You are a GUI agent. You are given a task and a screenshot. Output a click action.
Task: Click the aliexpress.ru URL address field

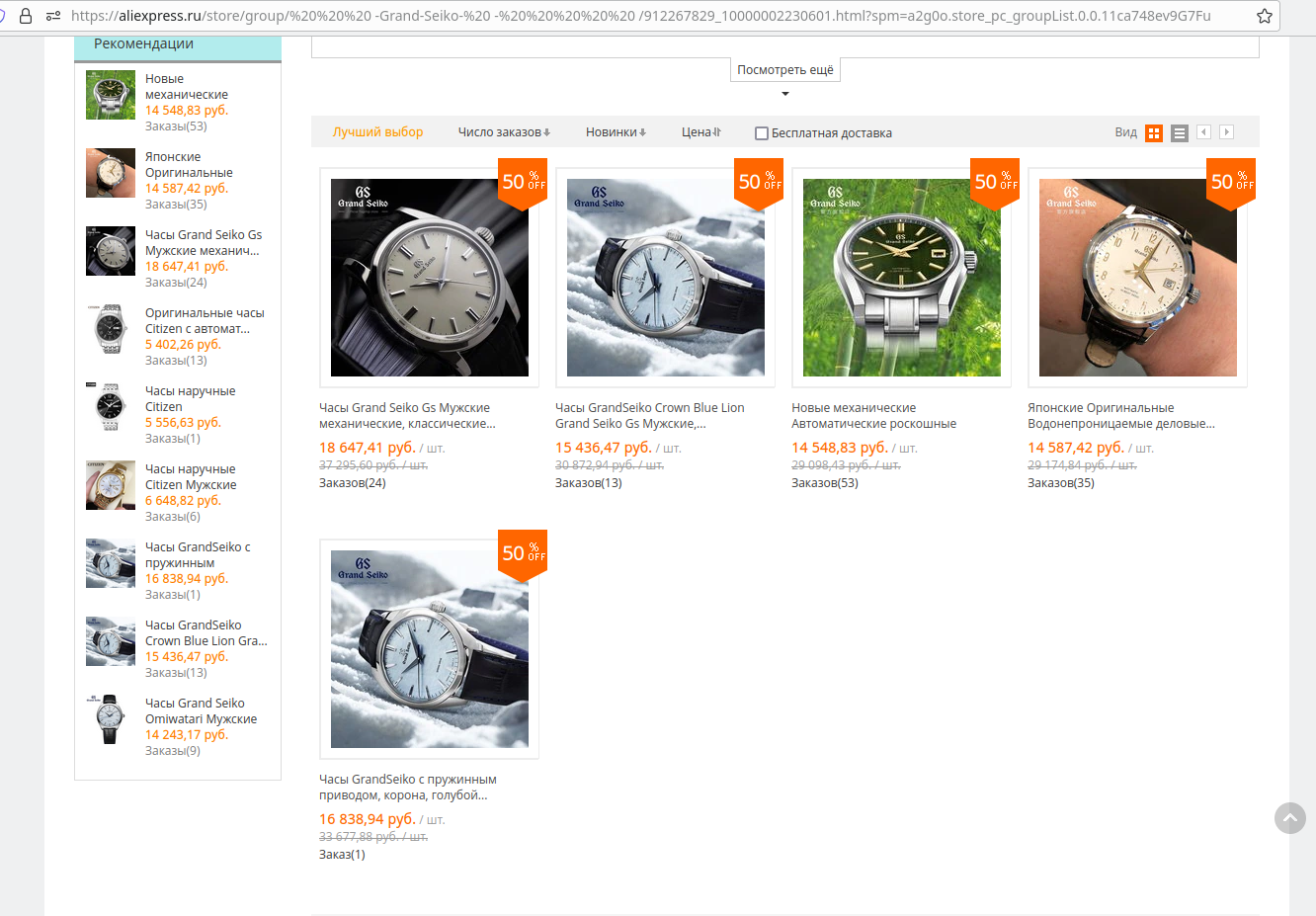pos(642,16)
